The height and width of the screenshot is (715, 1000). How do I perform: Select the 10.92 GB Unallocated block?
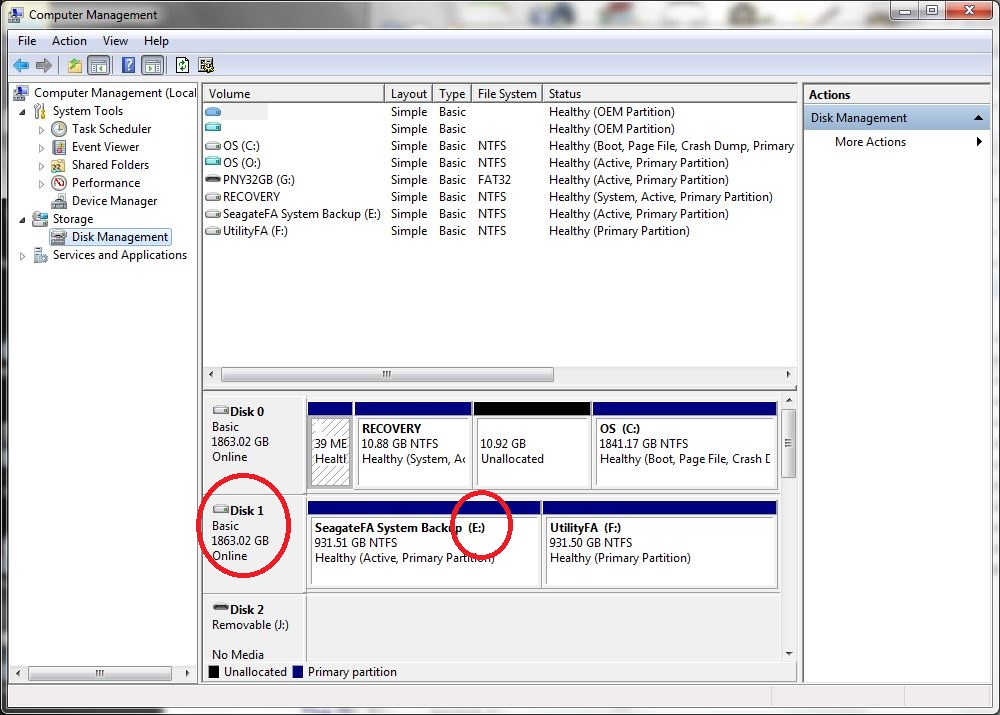tap(533, 445)
